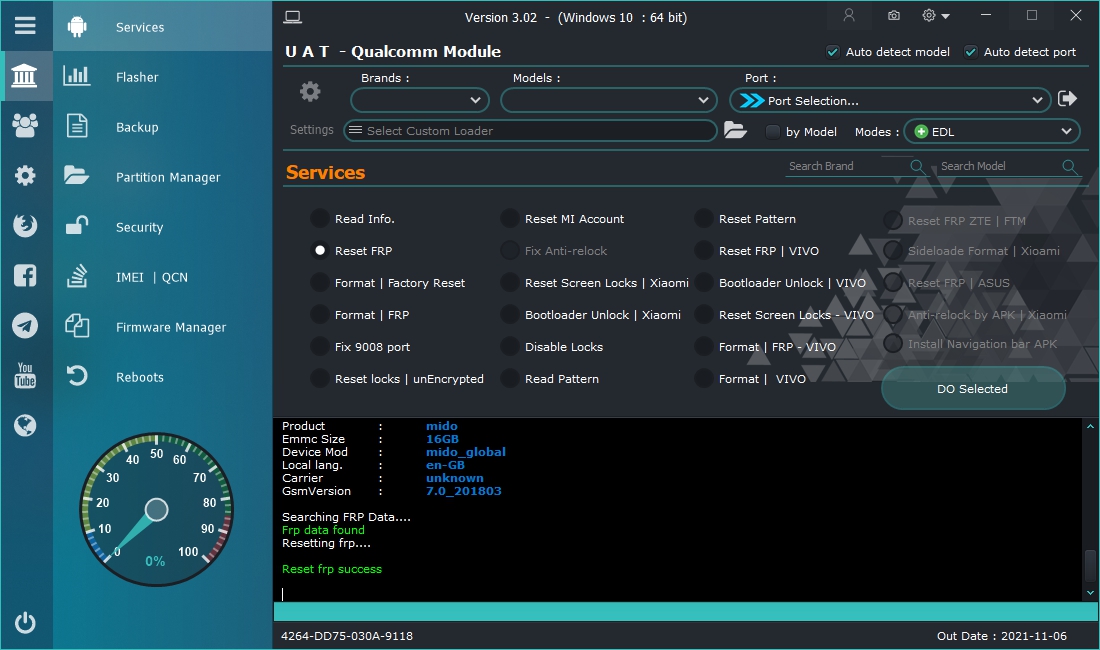Select Format | Factory Reset option
1100x650 pixels.
coord(320,283)
